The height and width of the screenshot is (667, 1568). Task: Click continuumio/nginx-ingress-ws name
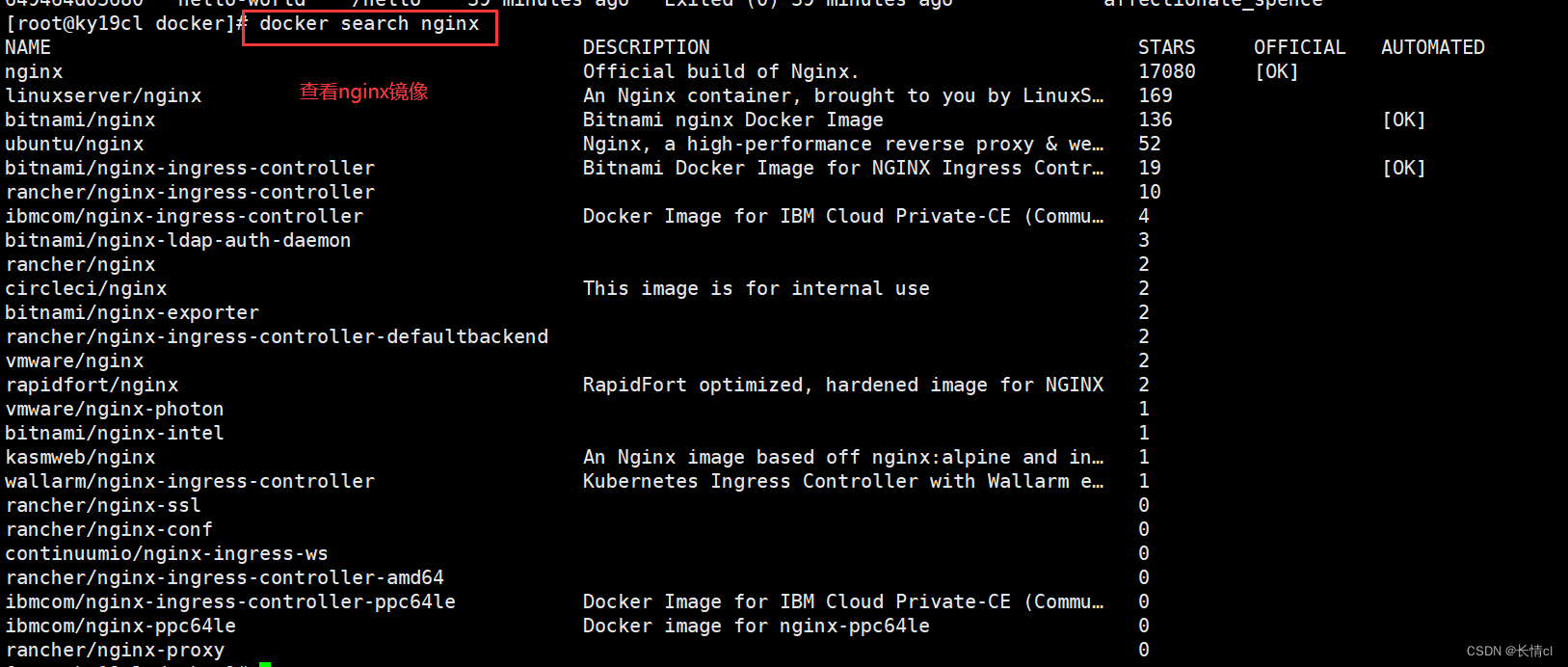pyautogui.click(x=167, y=553)
